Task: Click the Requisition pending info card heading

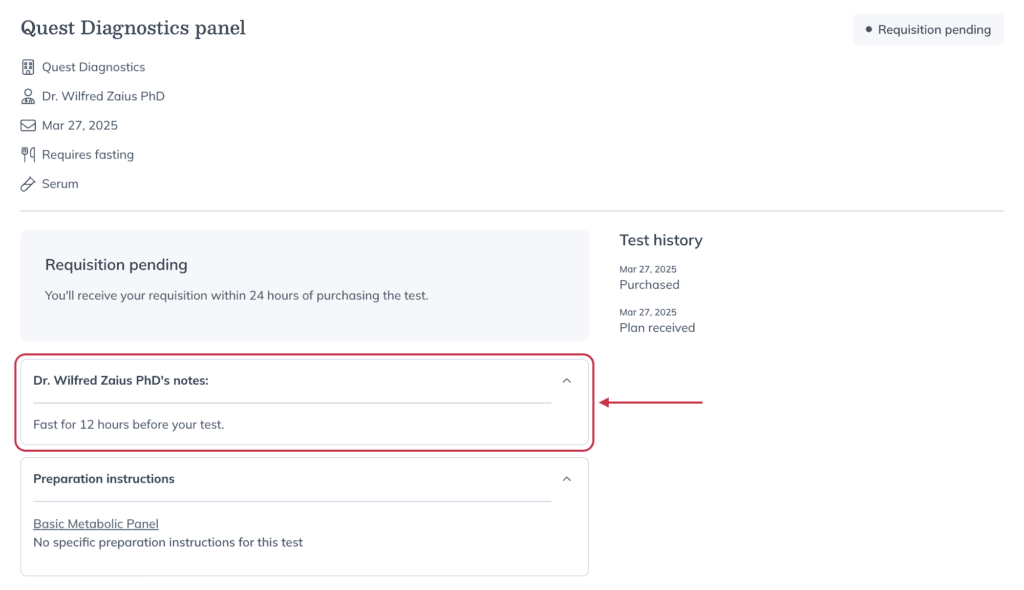Action: (116, 265)
